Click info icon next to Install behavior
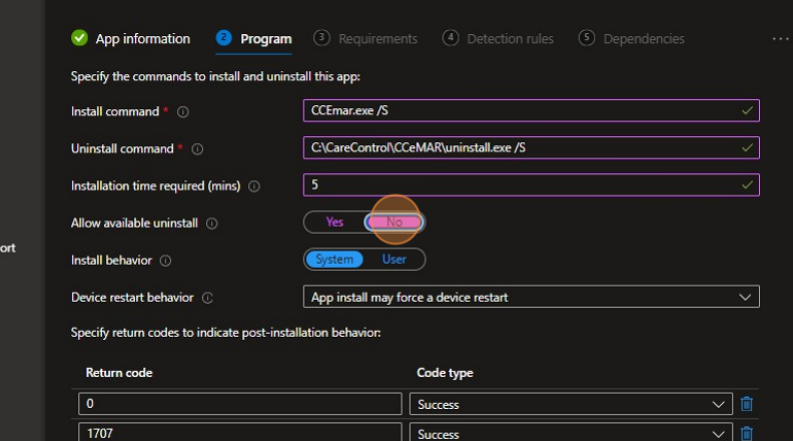Screen dimensions: 793x441 (165, 260)
